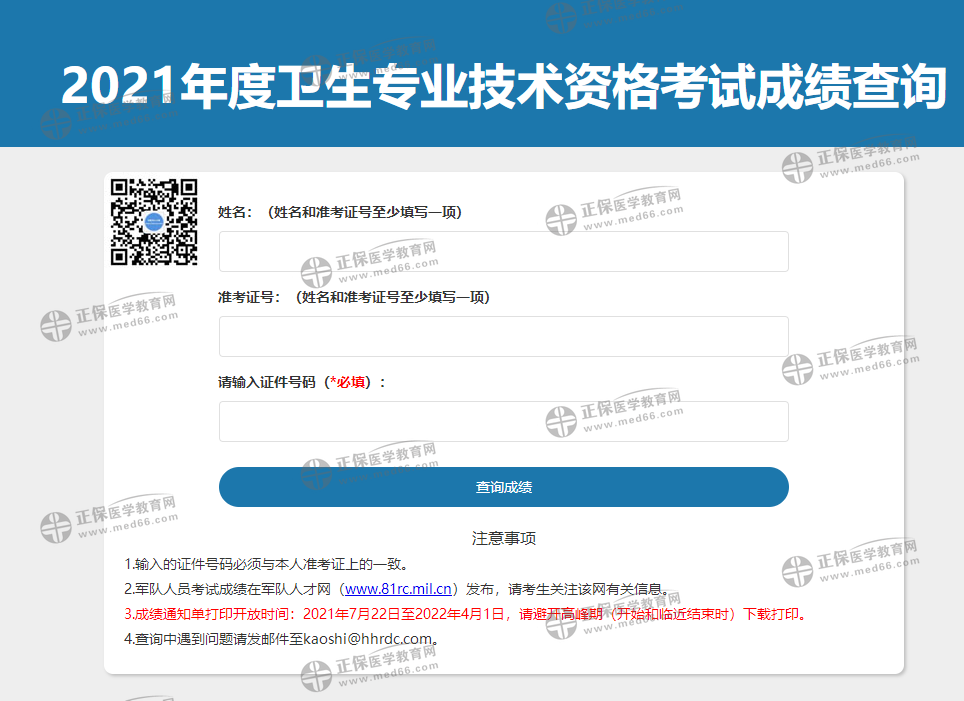
Task: Click the QR code image
Action: tap(155, 224)
